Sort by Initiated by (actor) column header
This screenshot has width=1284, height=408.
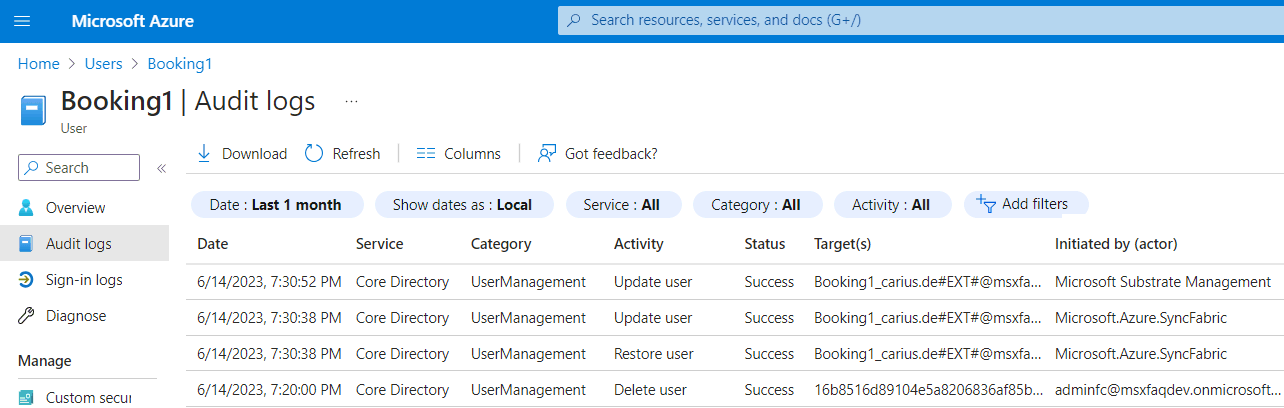1116,243
